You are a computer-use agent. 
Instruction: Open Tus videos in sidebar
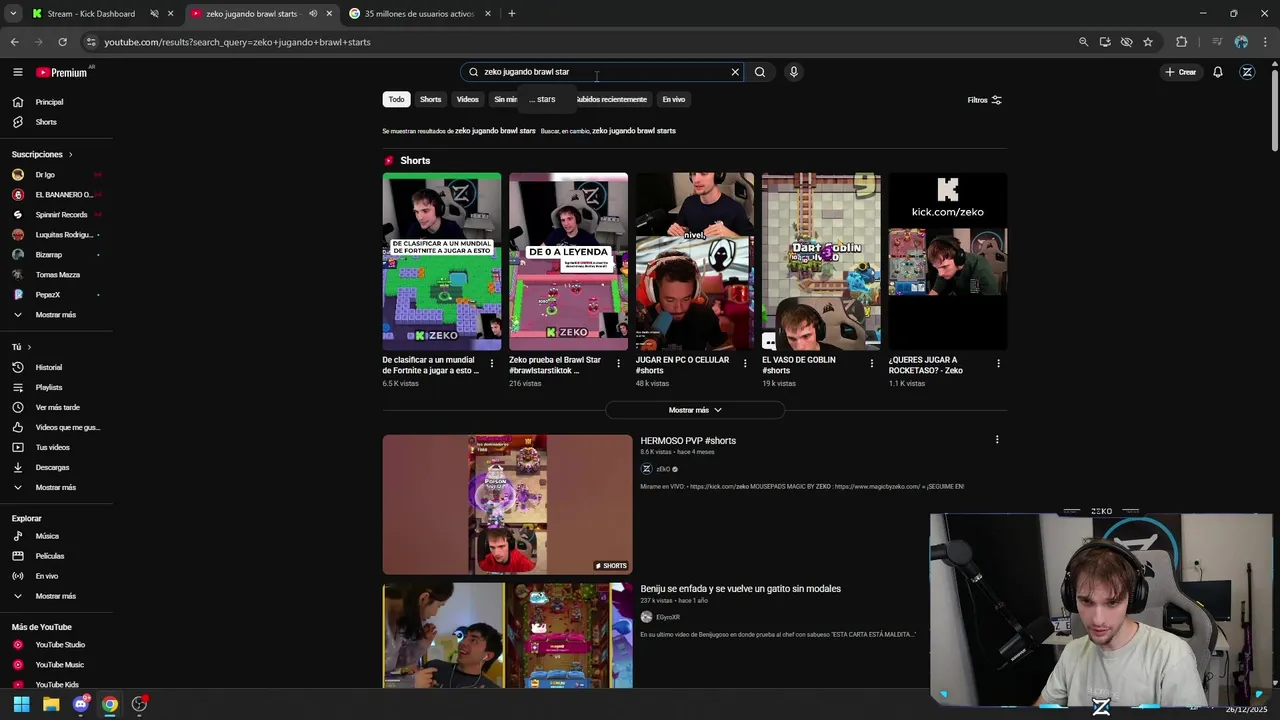[x=53, y=447]
